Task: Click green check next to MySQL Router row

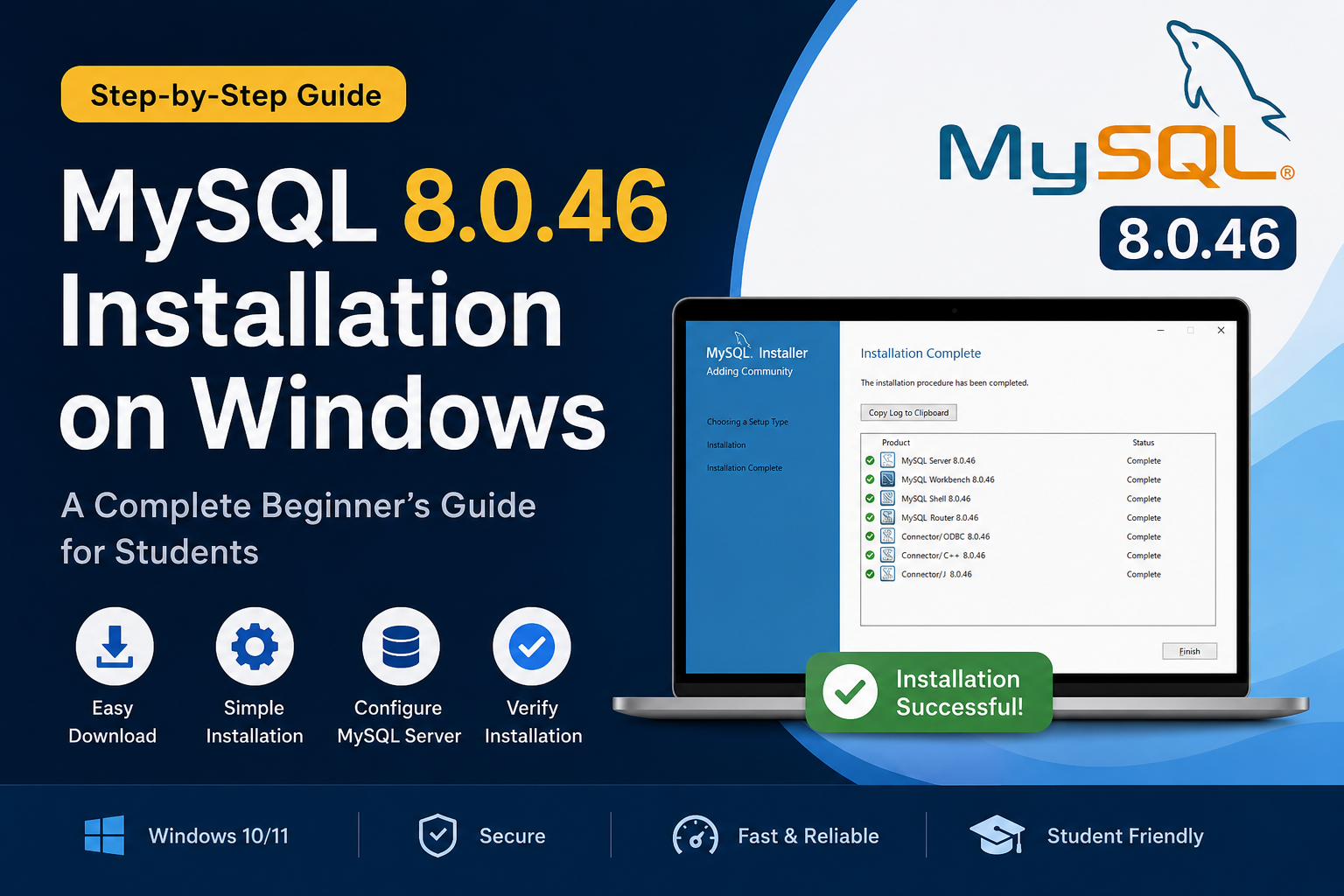Action: [x=870, y=517]
